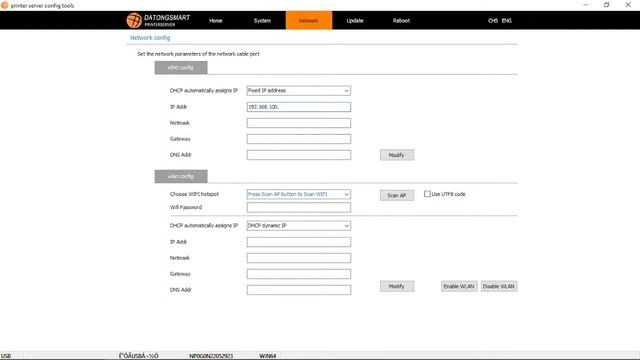Screen dimensions: 640x360
Task: Switch language to CHS
Action: coord(493,20)
